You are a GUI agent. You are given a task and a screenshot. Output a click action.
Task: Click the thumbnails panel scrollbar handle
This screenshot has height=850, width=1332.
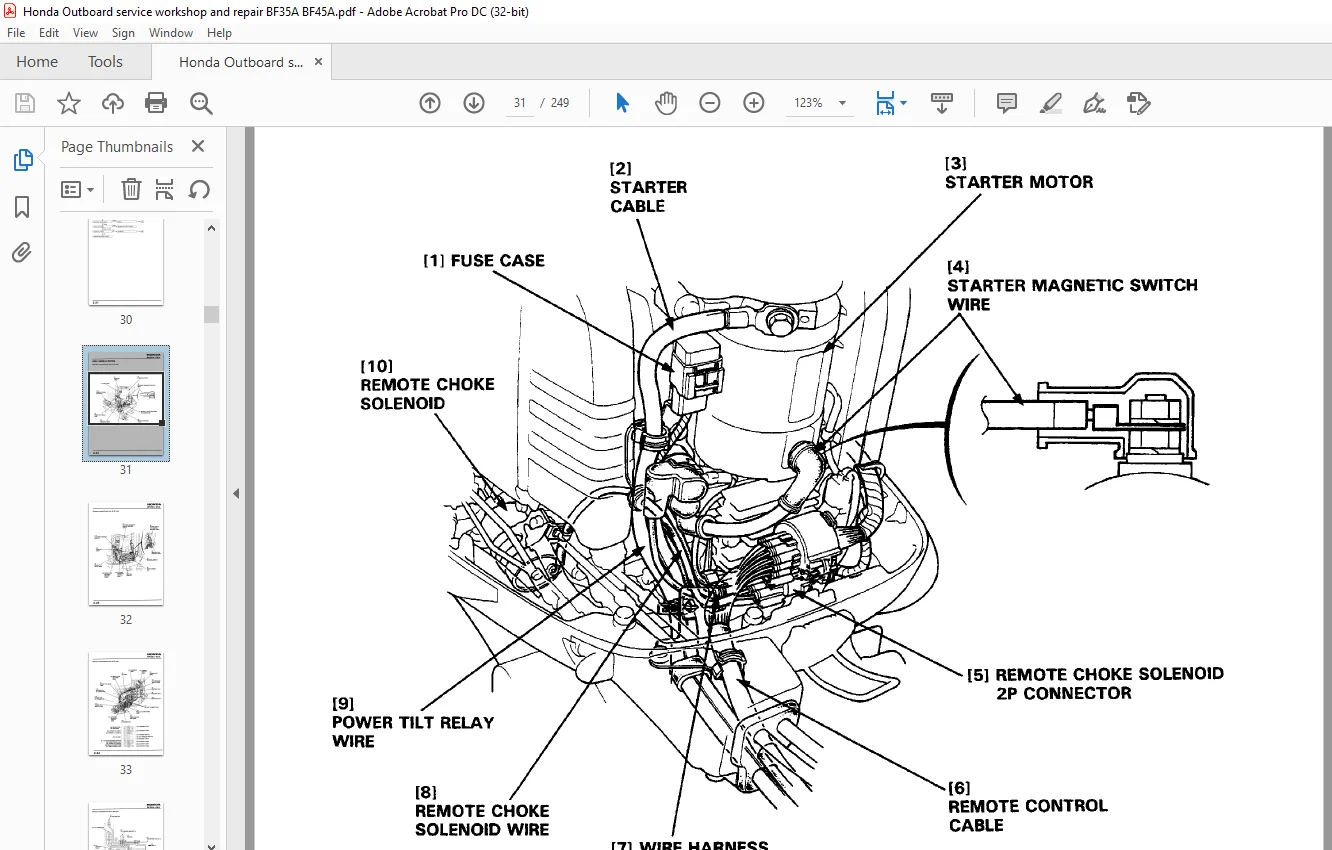pos(211,314)
